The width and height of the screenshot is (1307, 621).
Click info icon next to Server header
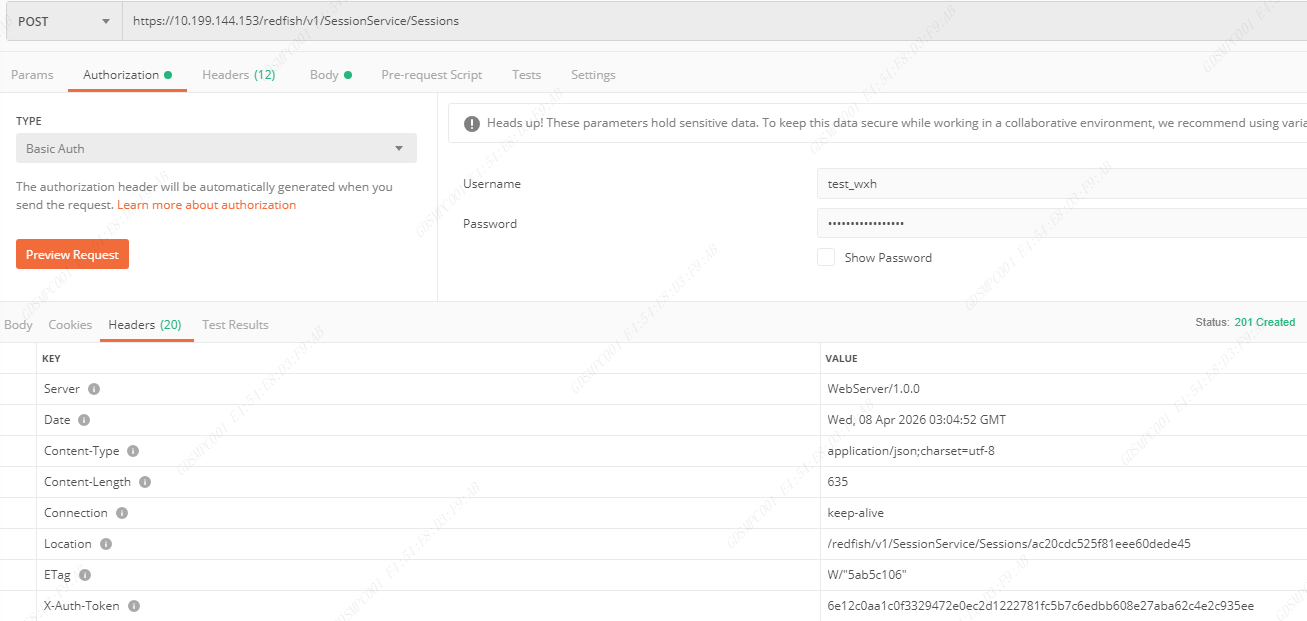(x=94, y=389)
